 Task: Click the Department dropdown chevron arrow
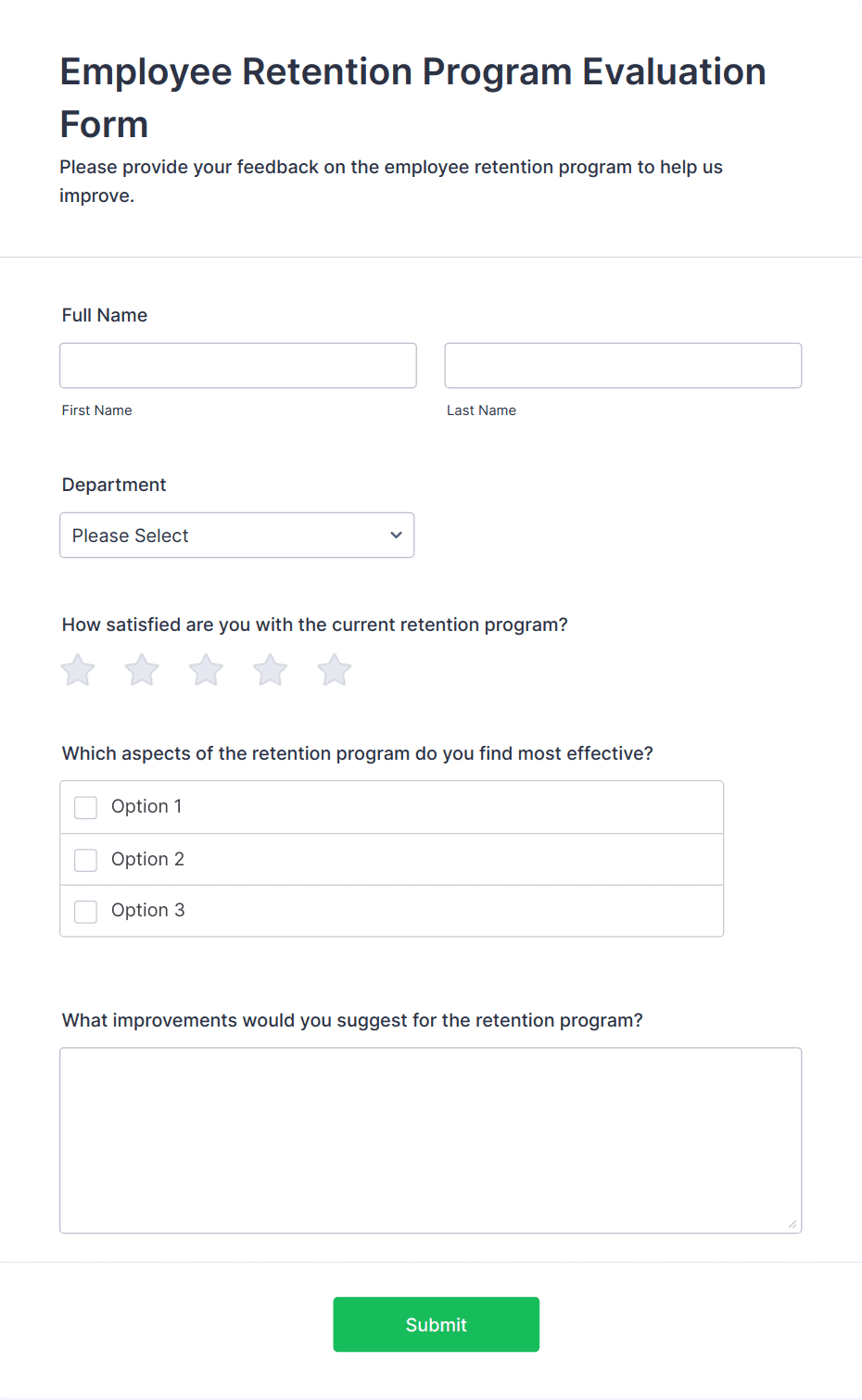396,536
